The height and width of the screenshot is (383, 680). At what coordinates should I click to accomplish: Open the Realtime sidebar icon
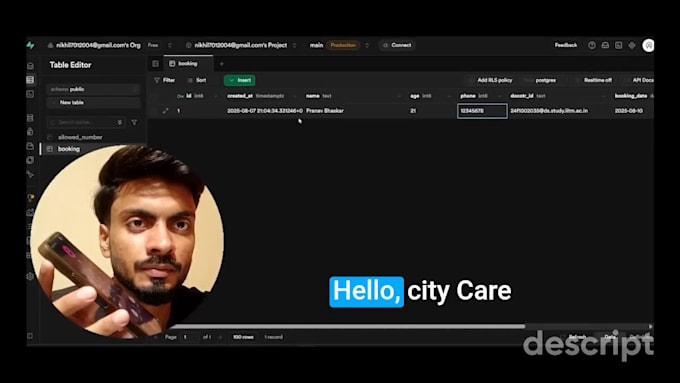(x=30, y=174)
